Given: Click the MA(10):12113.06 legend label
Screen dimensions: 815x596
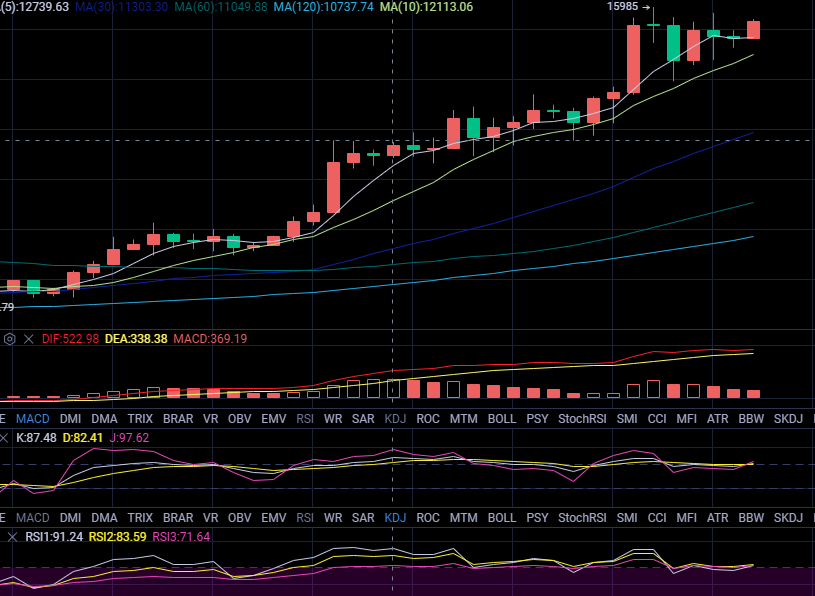Looking at the screenshot, I should (426, 7).
